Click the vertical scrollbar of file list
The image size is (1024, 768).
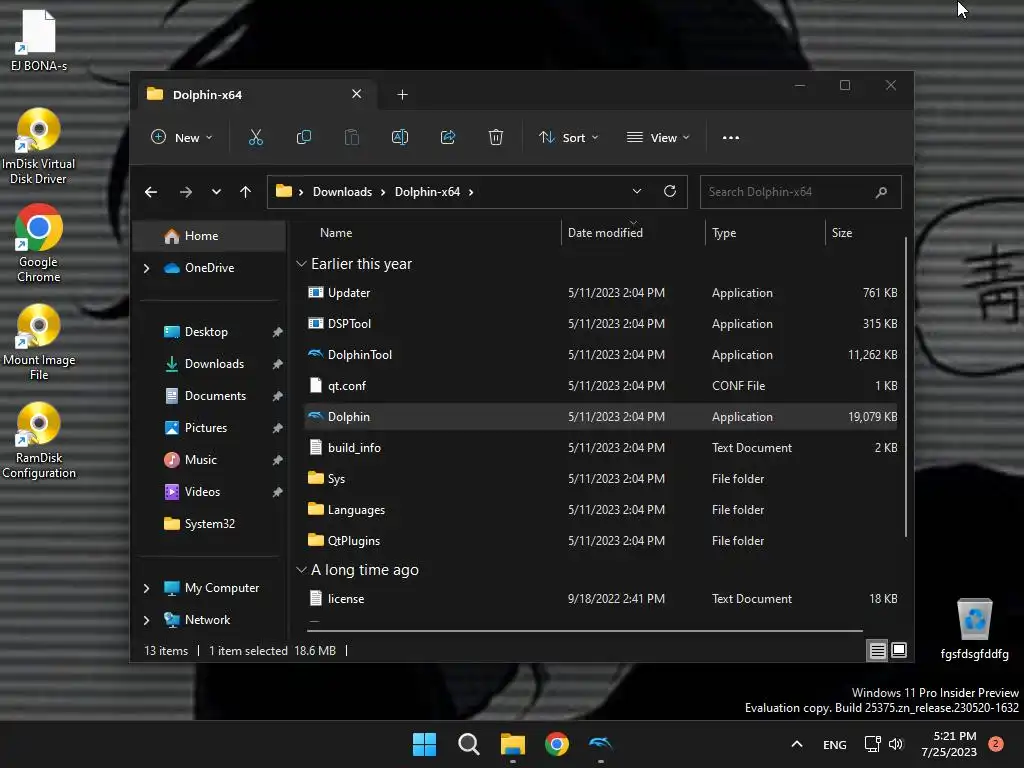tap(906, 388)
